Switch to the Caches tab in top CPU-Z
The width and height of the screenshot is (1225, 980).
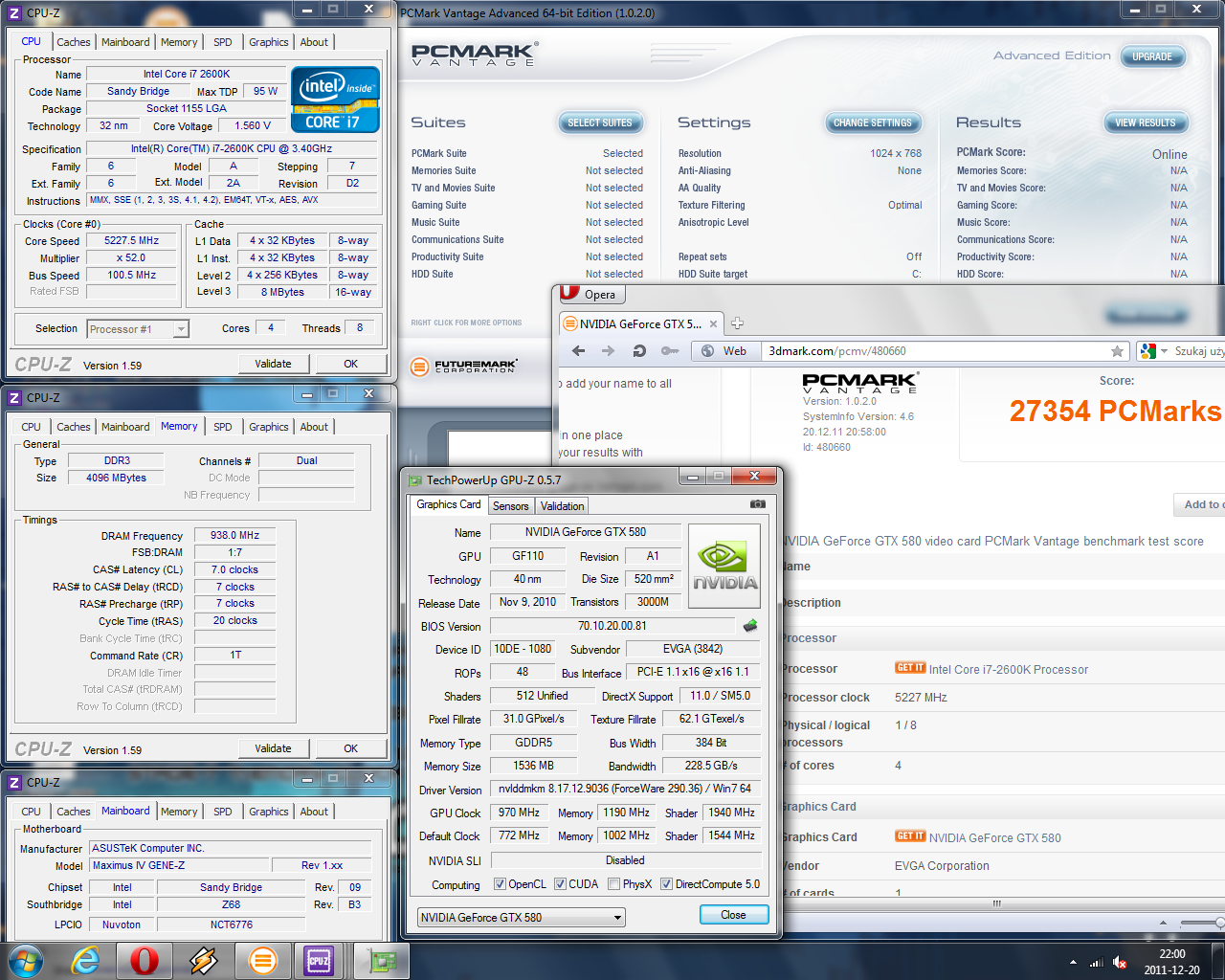74,42
